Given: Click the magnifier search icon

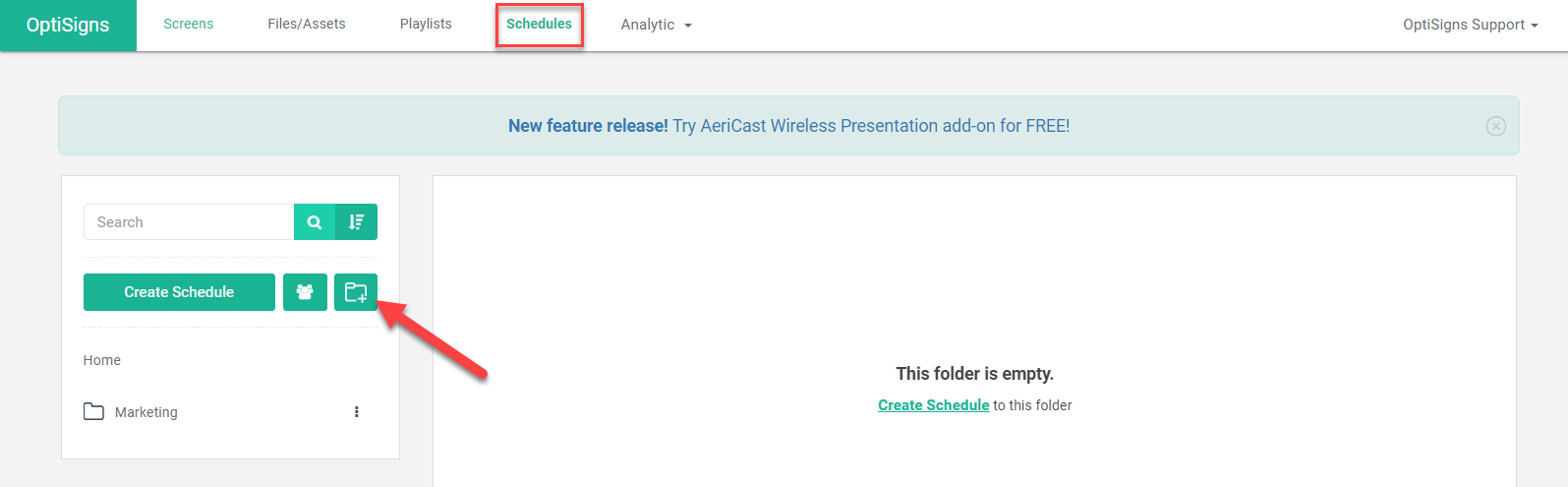Looking at the screenshot, I should click(x=315, y=222).
